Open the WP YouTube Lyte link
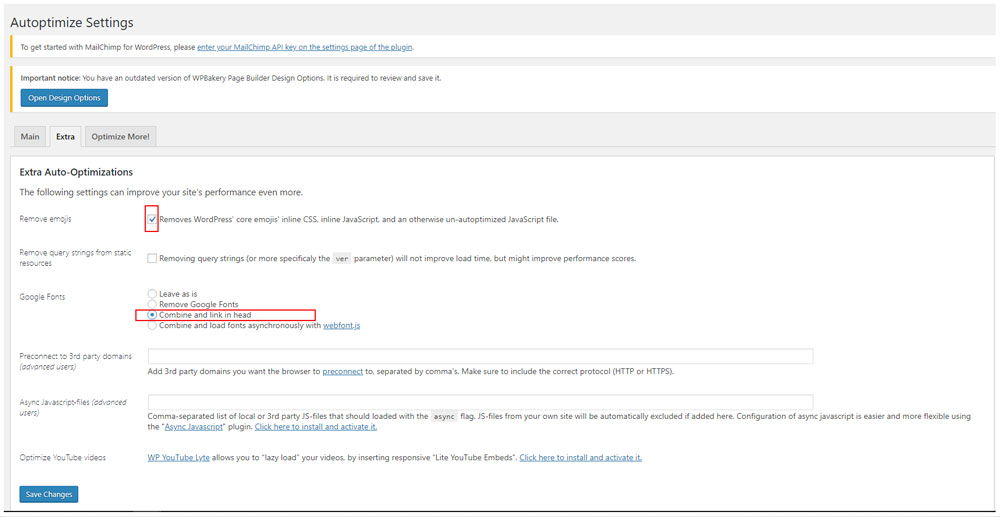Viewport: 1000px width, 517px height. [x=180, y=458]
